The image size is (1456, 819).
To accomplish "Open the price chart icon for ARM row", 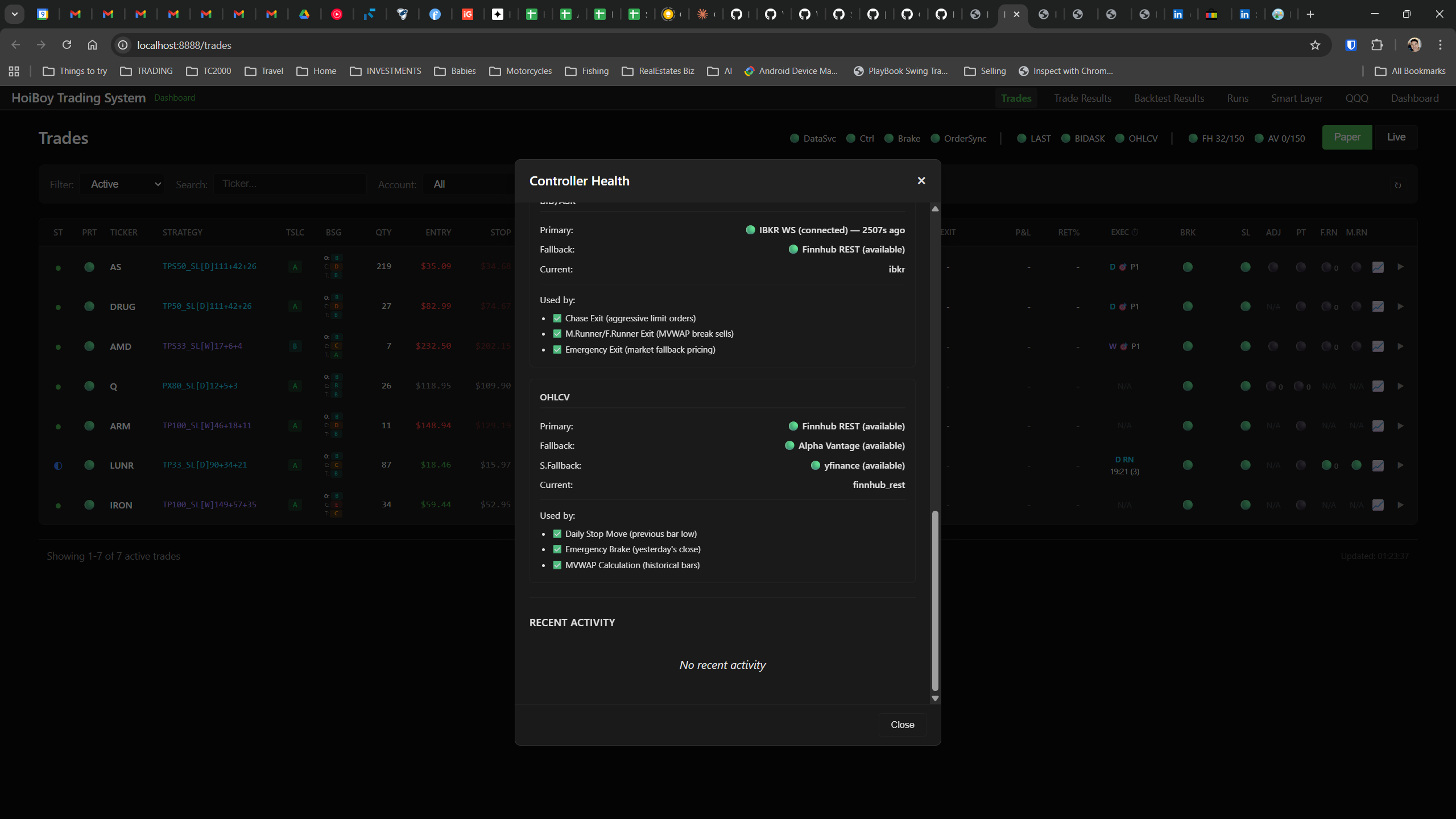I will 1378,425.
